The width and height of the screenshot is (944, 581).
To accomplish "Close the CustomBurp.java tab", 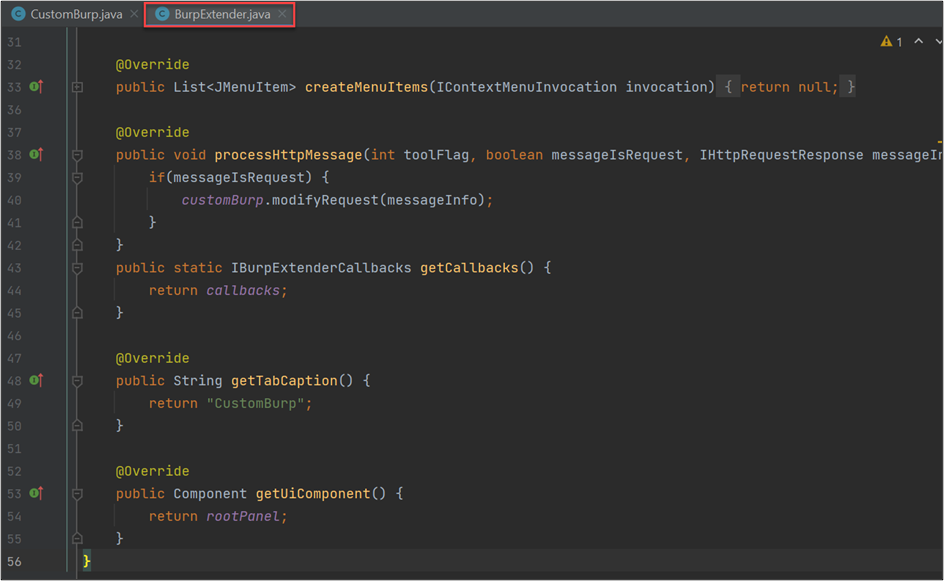I will (x=133, y=15).
